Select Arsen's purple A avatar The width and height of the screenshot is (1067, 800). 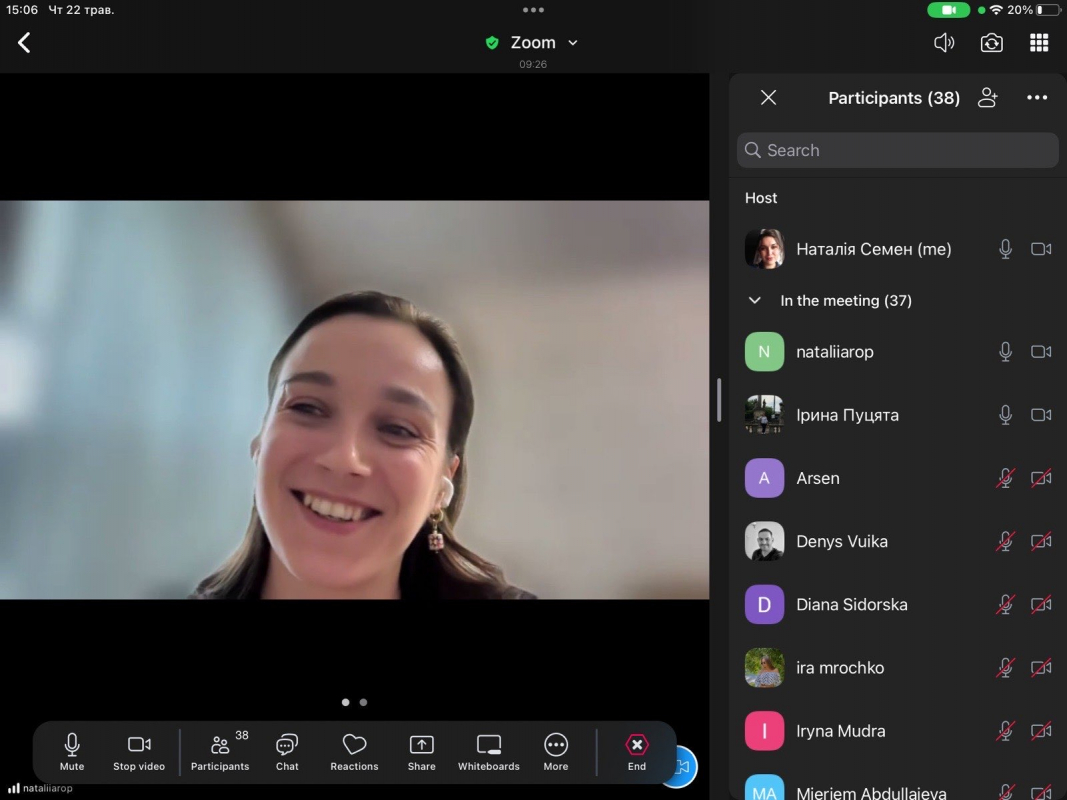click(764, 478)
